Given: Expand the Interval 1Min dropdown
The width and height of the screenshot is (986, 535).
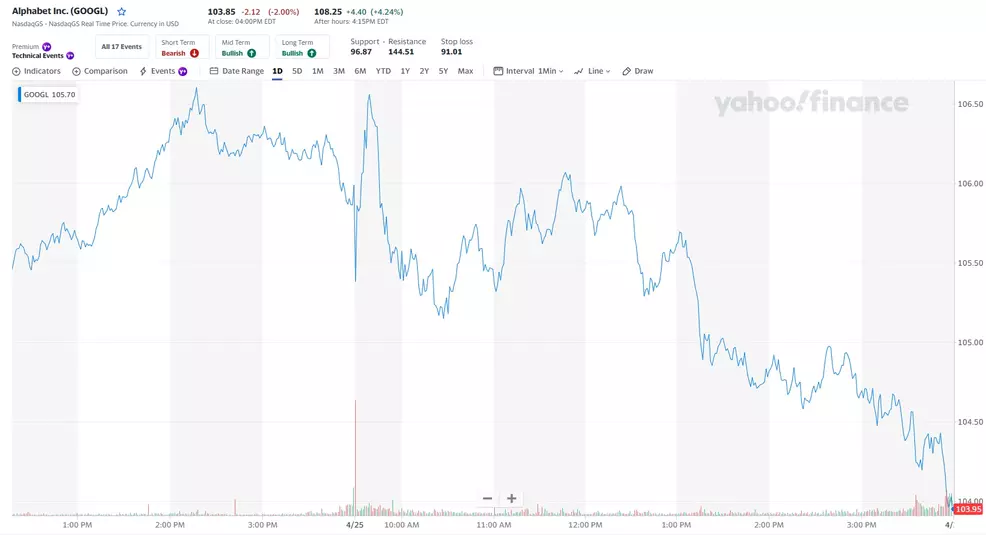Looking at the screenshot, I should click(x=529, y=71).
